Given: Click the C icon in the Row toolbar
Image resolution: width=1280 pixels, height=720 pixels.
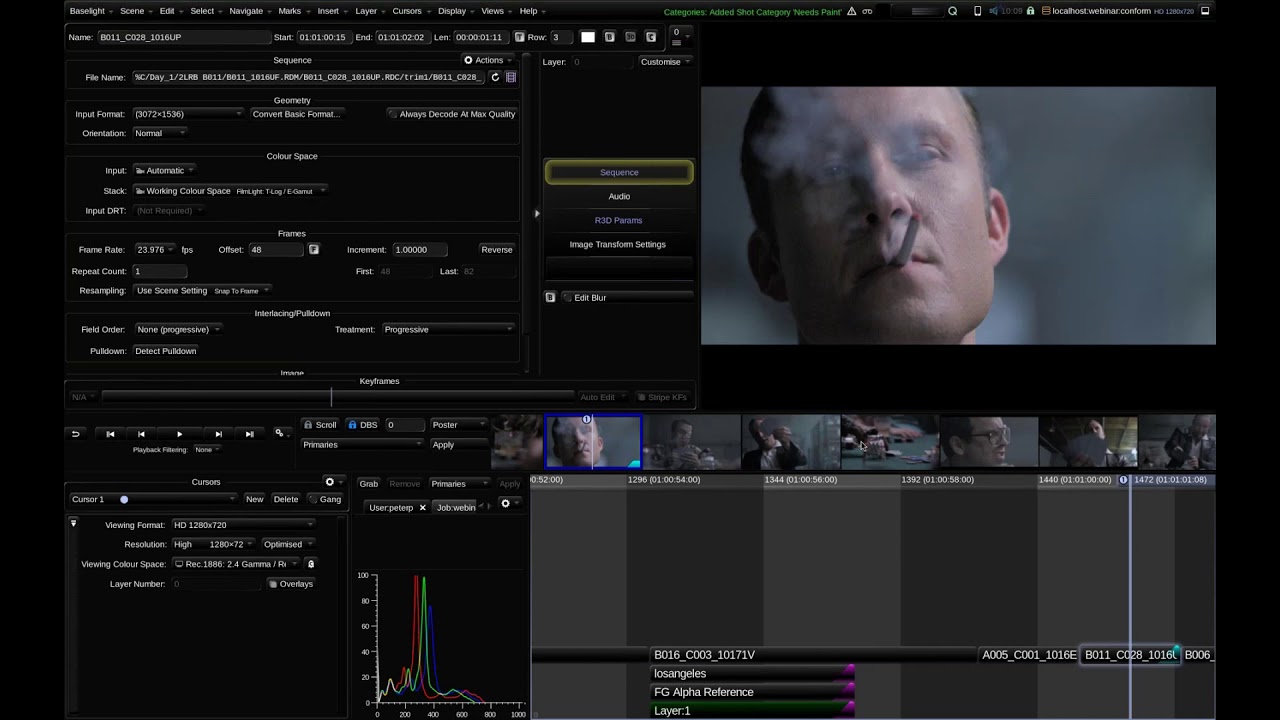Looking at the screenshot, I should 651,37.
